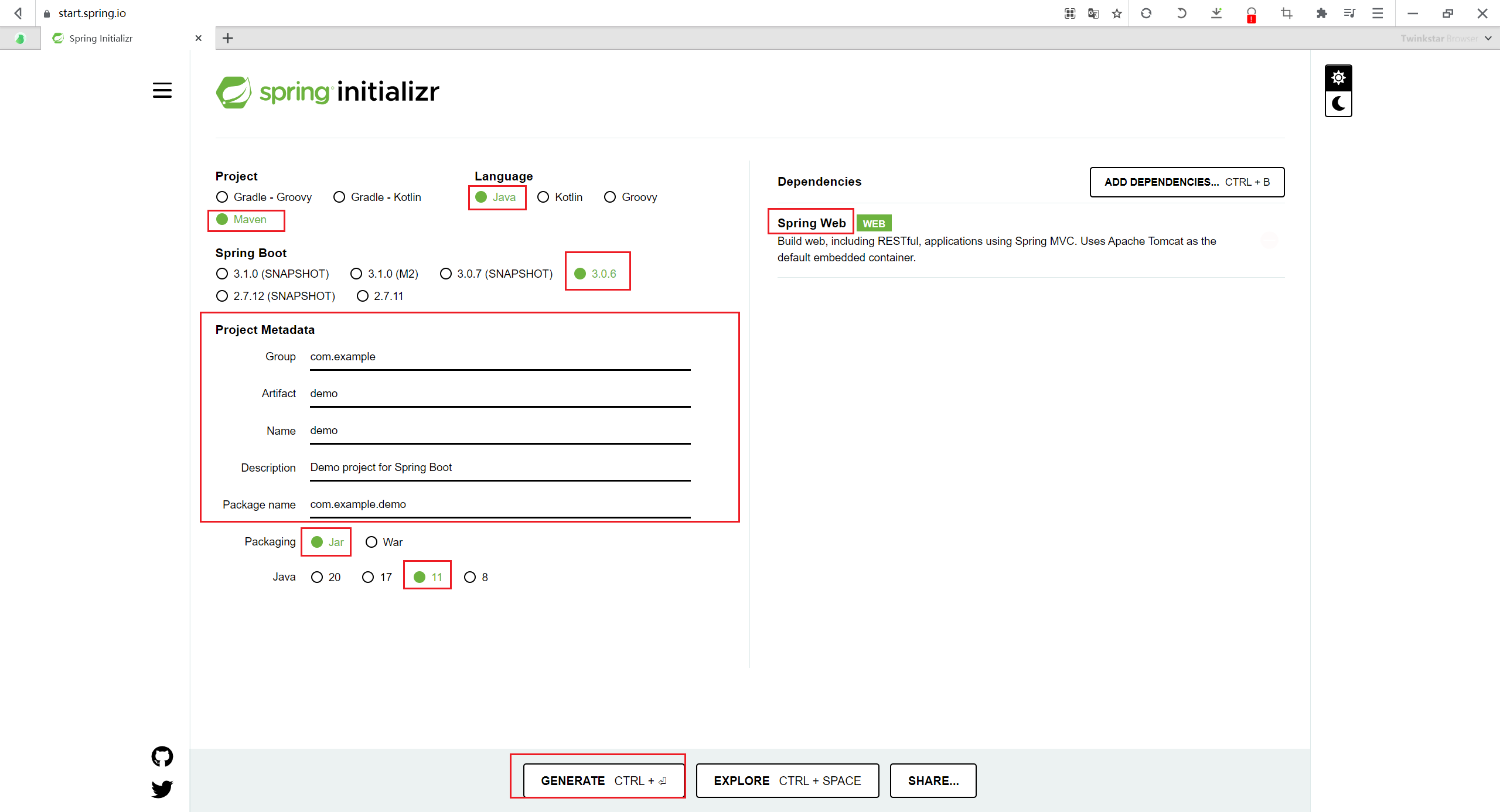The image size is (1500, 812).
Task: Click the browser back arrow
Action: (x=18, y=13)
